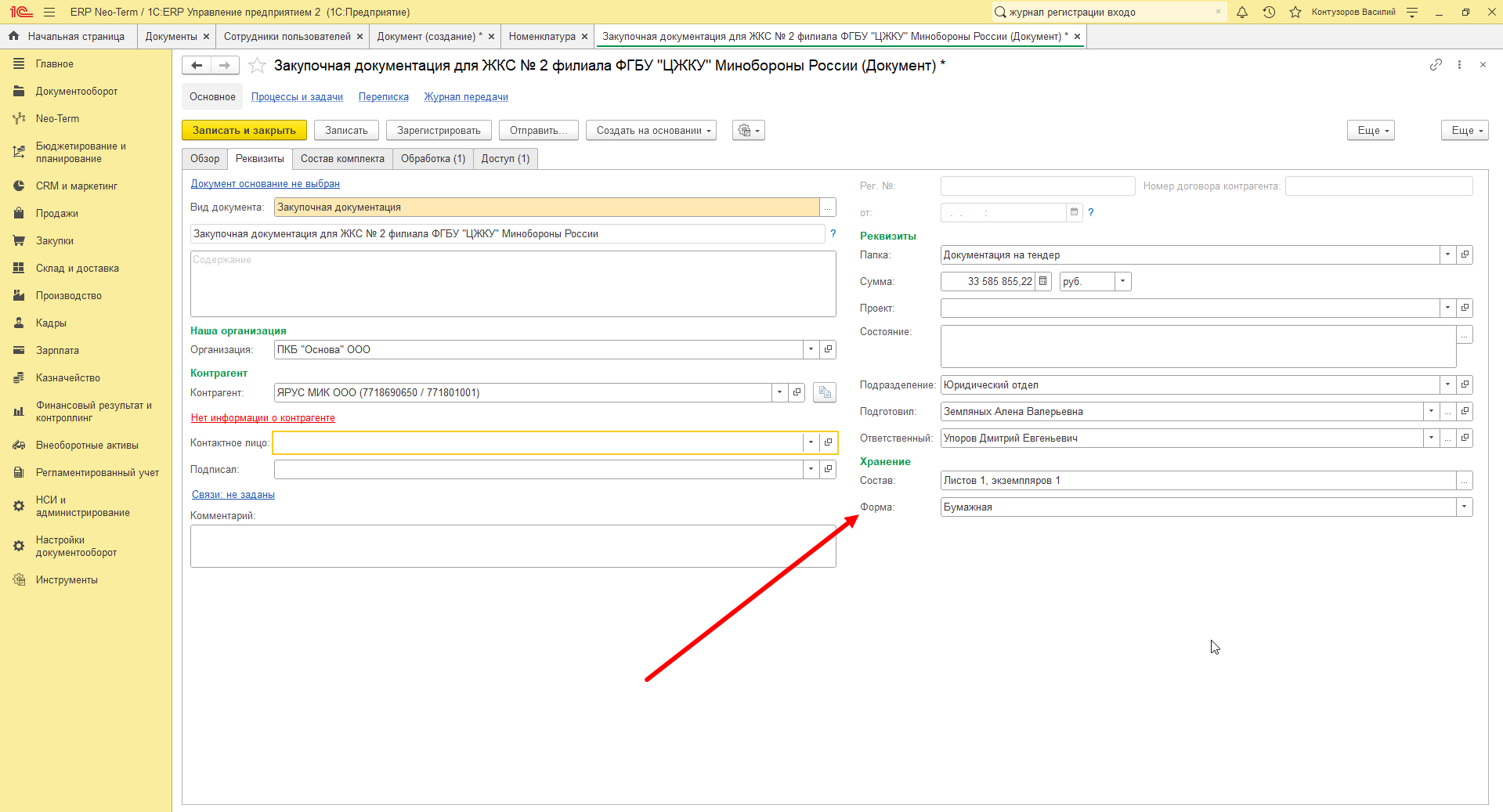This screenshot has height=812, width=1503.
Task: Click Записать и закрыть button
Action: (x=244, y=130)
